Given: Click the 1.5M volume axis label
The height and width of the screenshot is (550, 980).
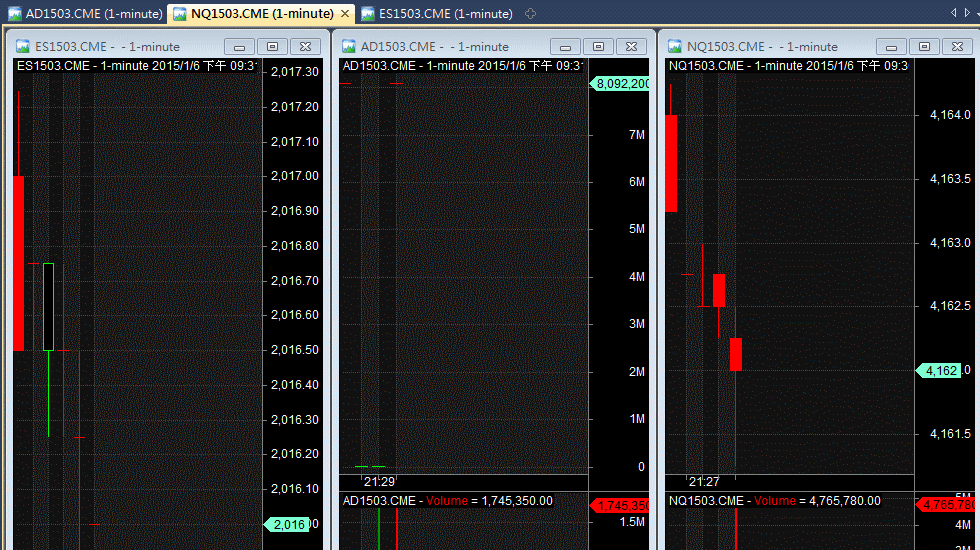Looking at the screenshot, I should coord(632,522).
